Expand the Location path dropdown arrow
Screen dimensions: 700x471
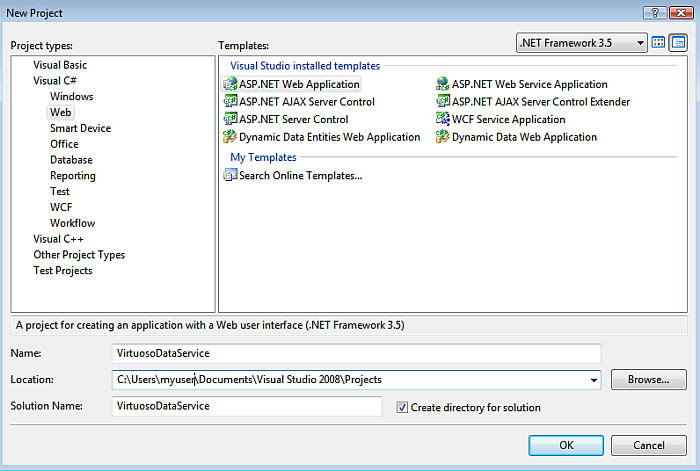(594, 380)
